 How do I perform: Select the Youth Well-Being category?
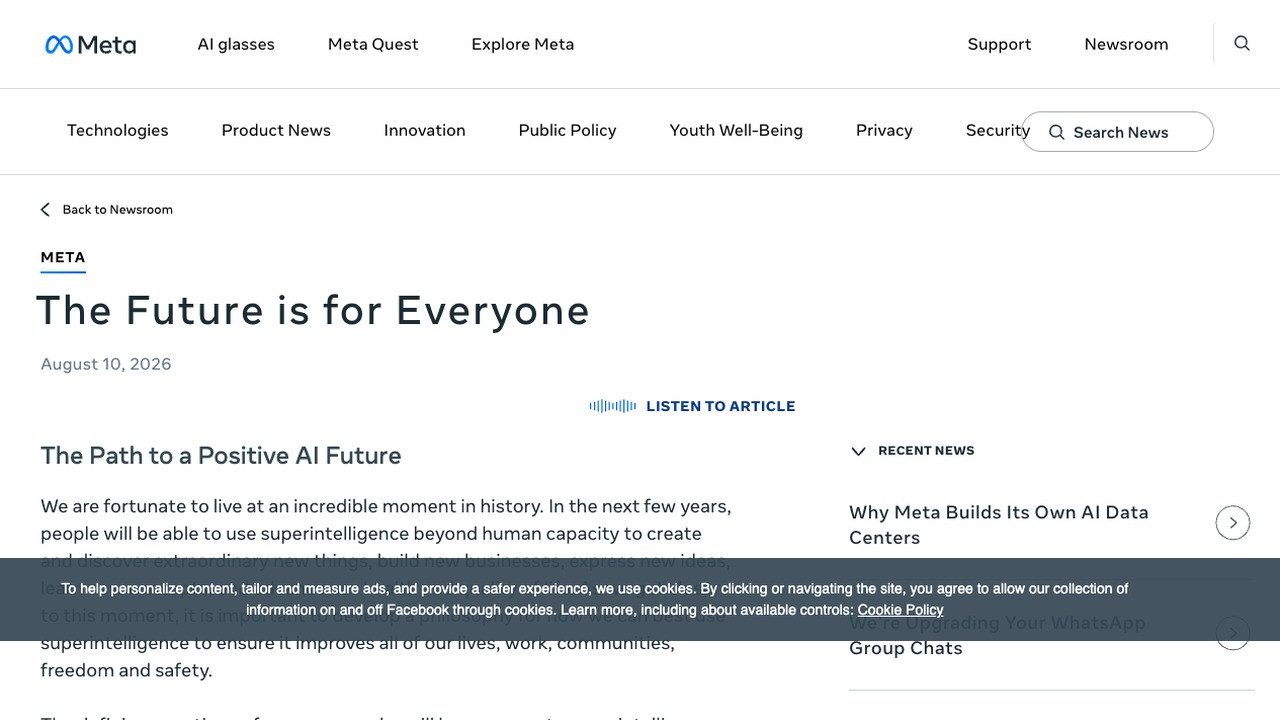(736, 130)
